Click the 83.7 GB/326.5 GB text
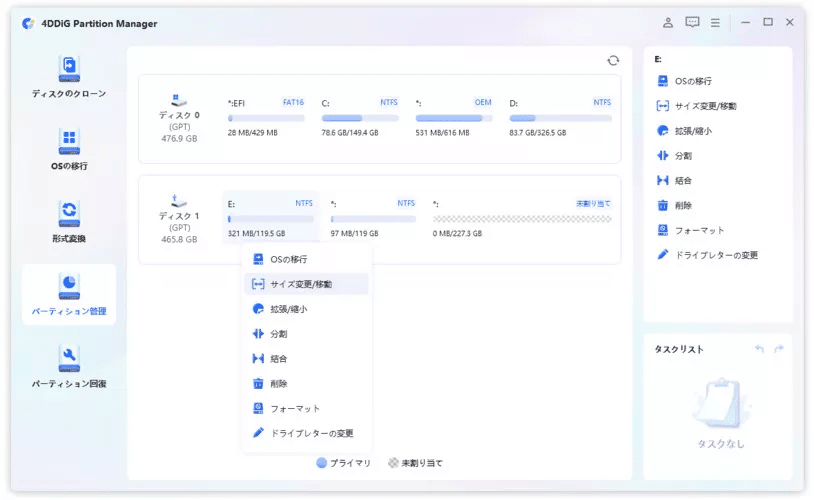Screen dimensions: 814x500 click(x=538, y=133)
